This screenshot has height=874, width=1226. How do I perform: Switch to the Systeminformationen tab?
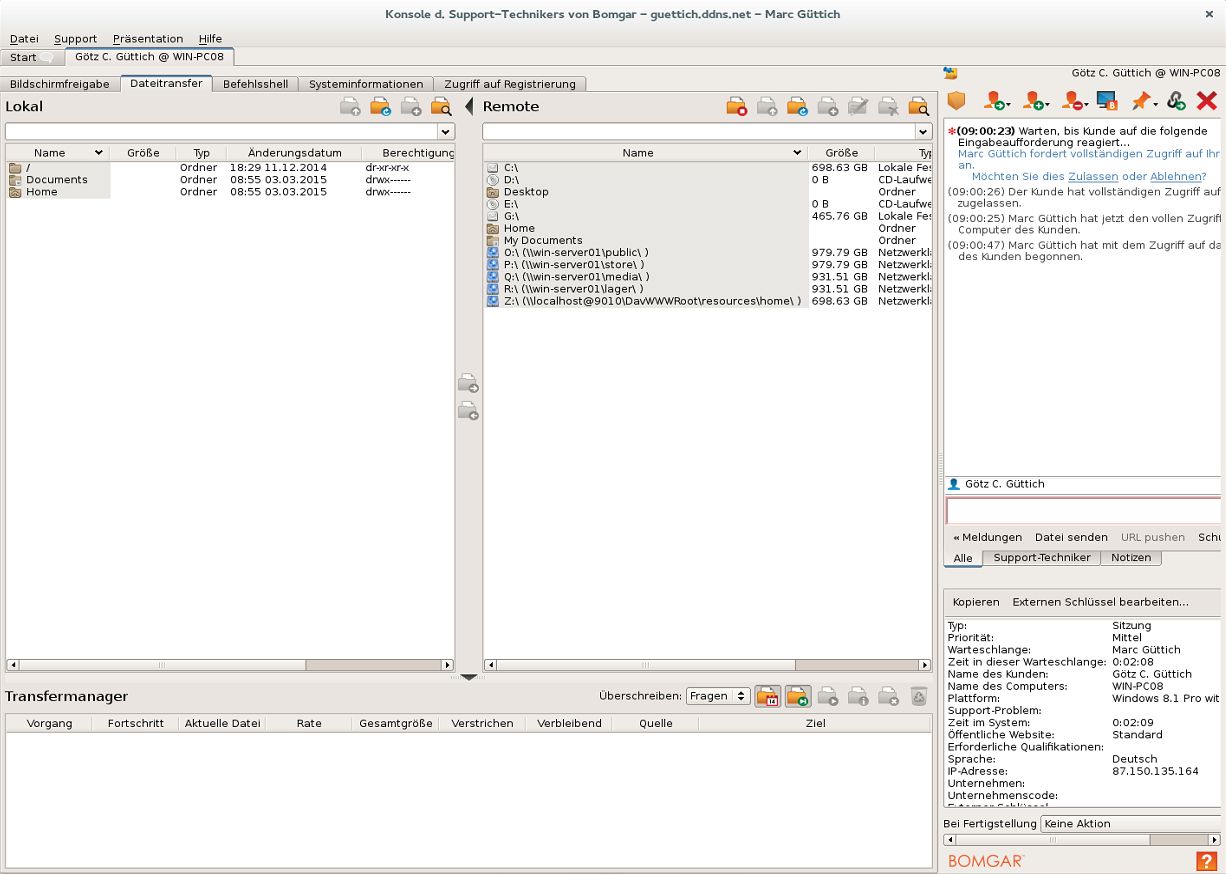[366, 84]
